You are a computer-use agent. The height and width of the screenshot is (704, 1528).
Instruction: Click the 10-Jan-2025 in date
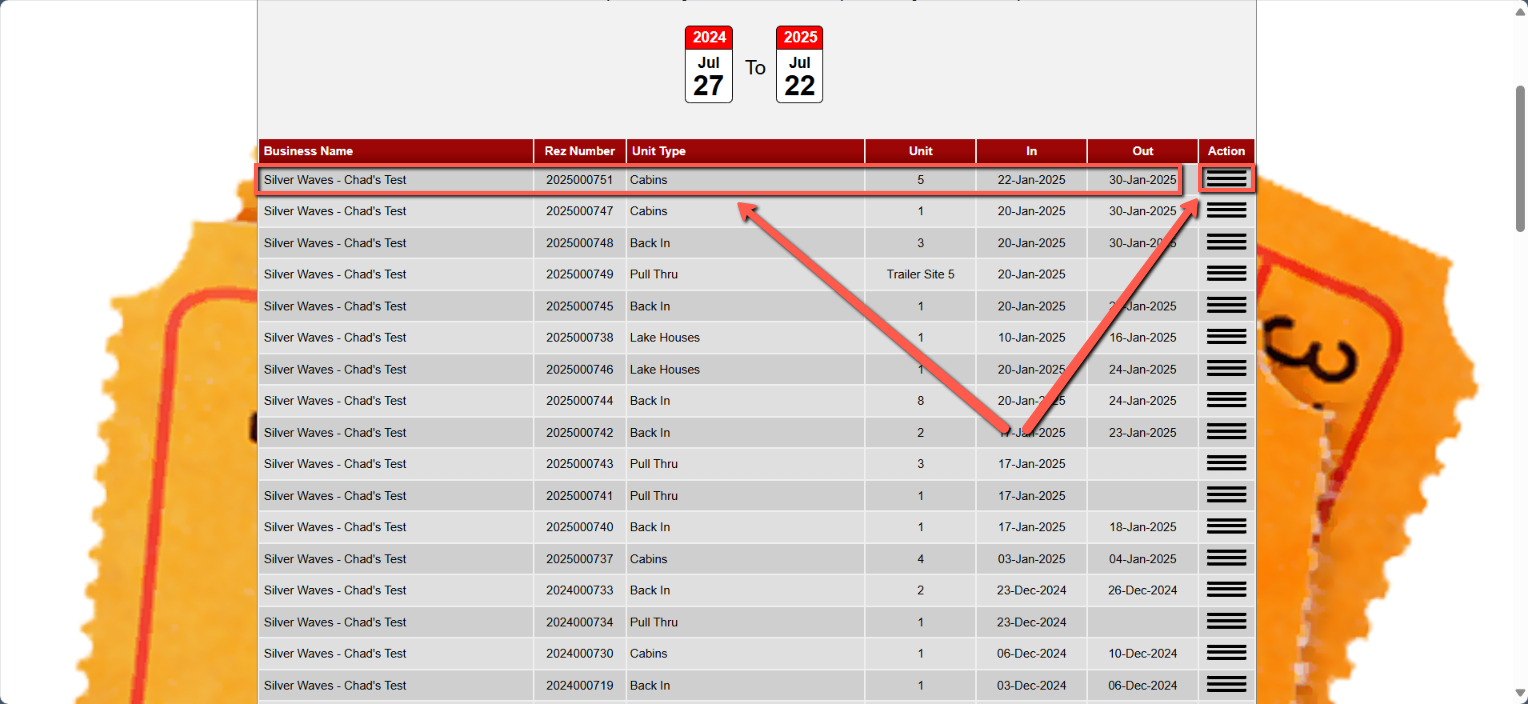[x=1032, y=337]
